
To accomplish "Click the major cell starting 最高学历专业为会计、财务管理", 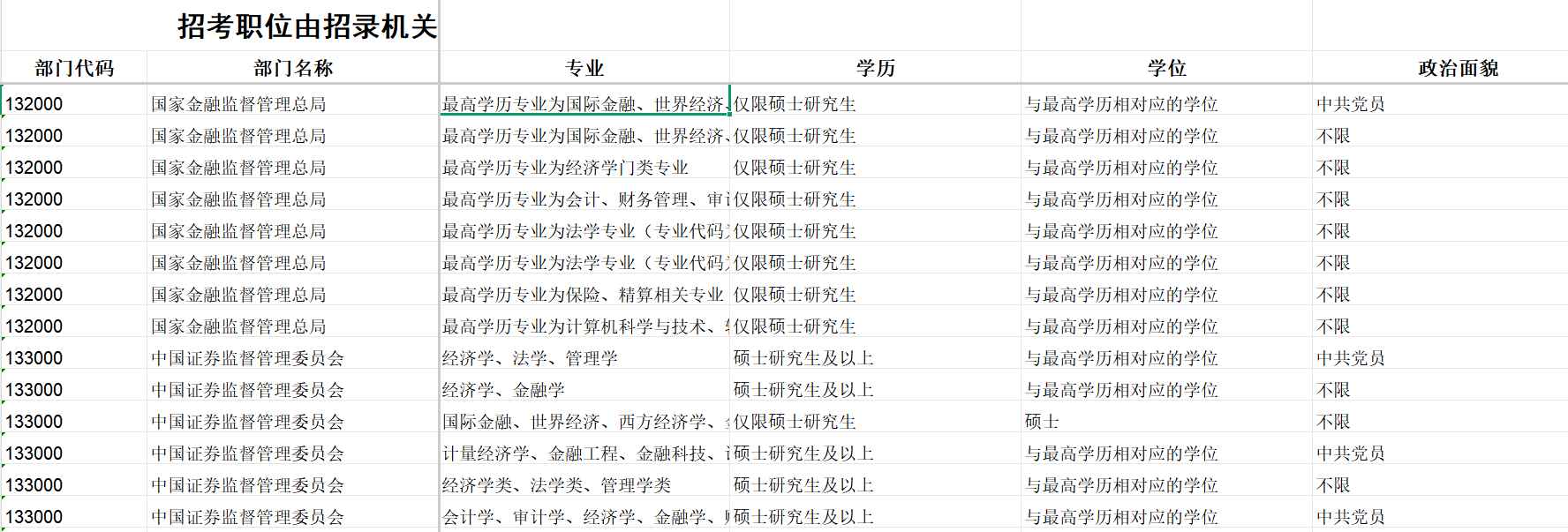I will tap(583, 199).
